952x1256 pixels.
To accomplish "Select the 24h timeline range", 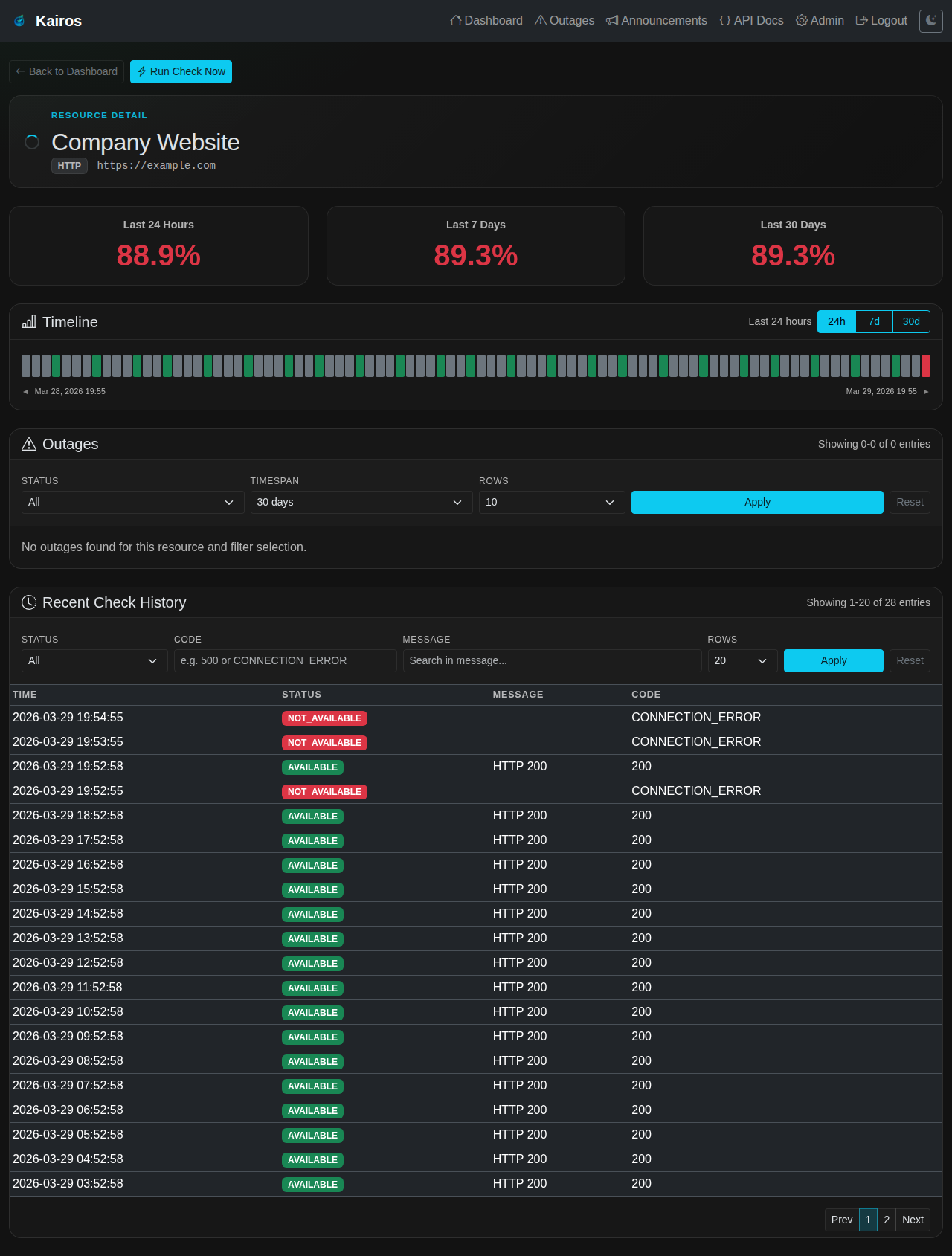I will tap(837, 321).
